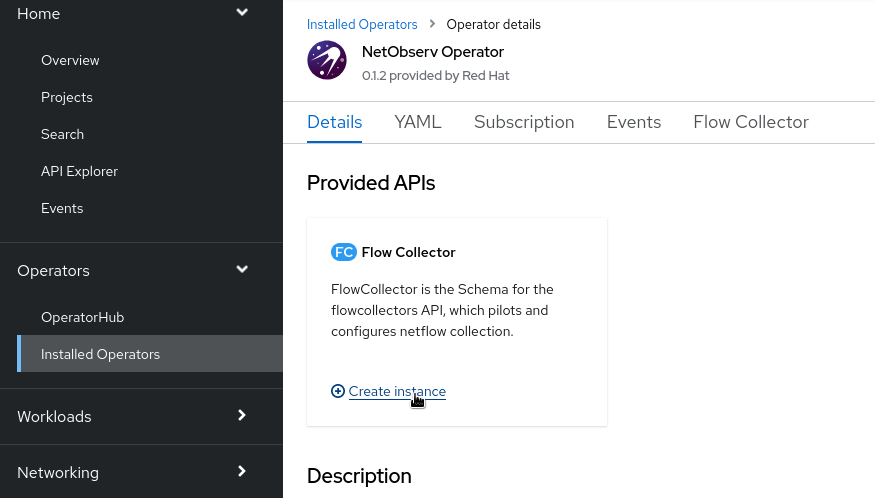Click the Create instance link
875x498 pixels.
coord(397,391)
